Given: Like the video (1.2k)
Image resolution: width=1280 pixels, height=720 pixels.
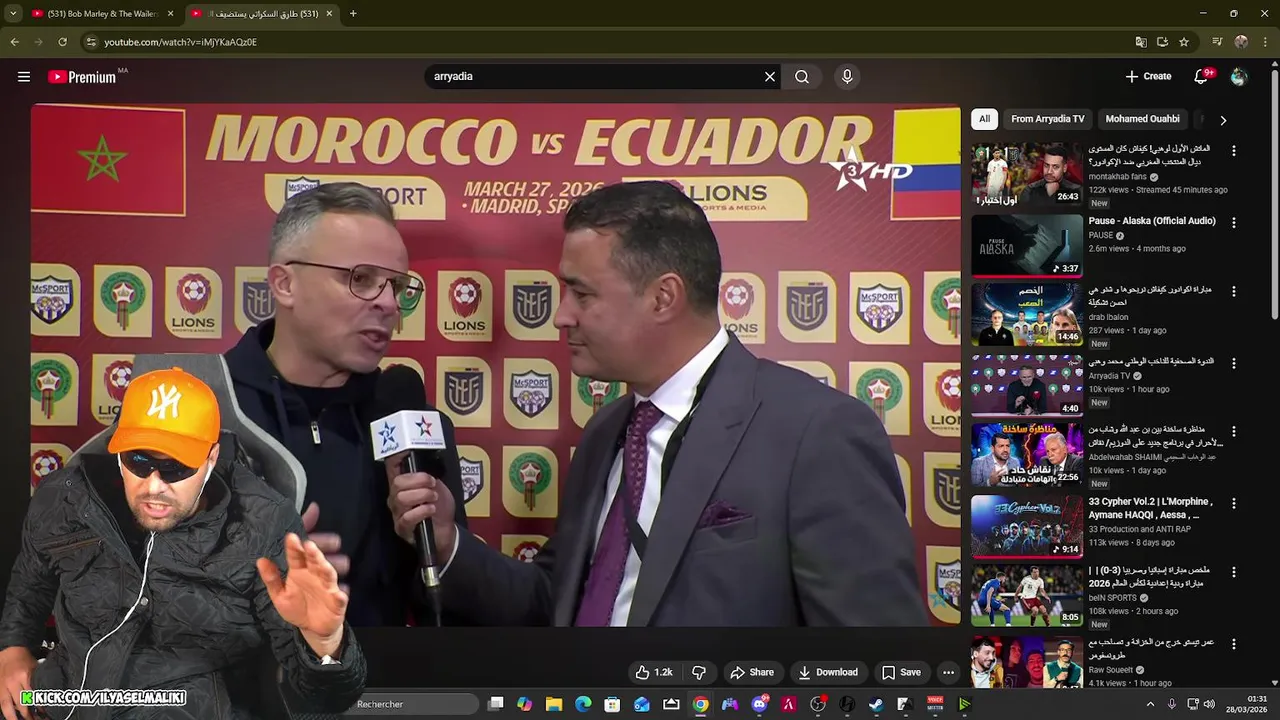Looking at the screenshot, I should tap(654, 672).
